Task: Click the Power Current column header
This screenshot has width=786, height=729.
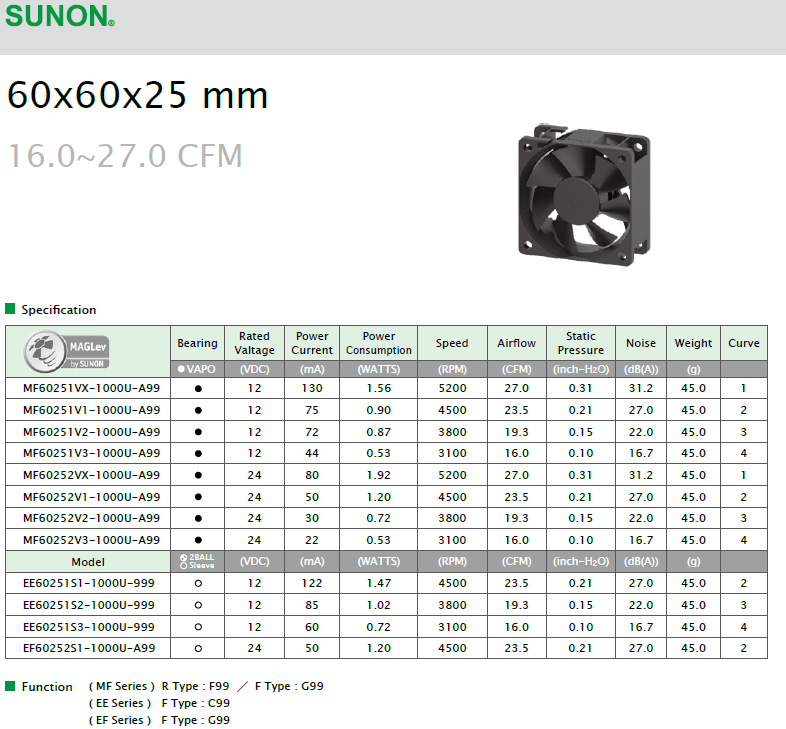Action: point(312,343)
